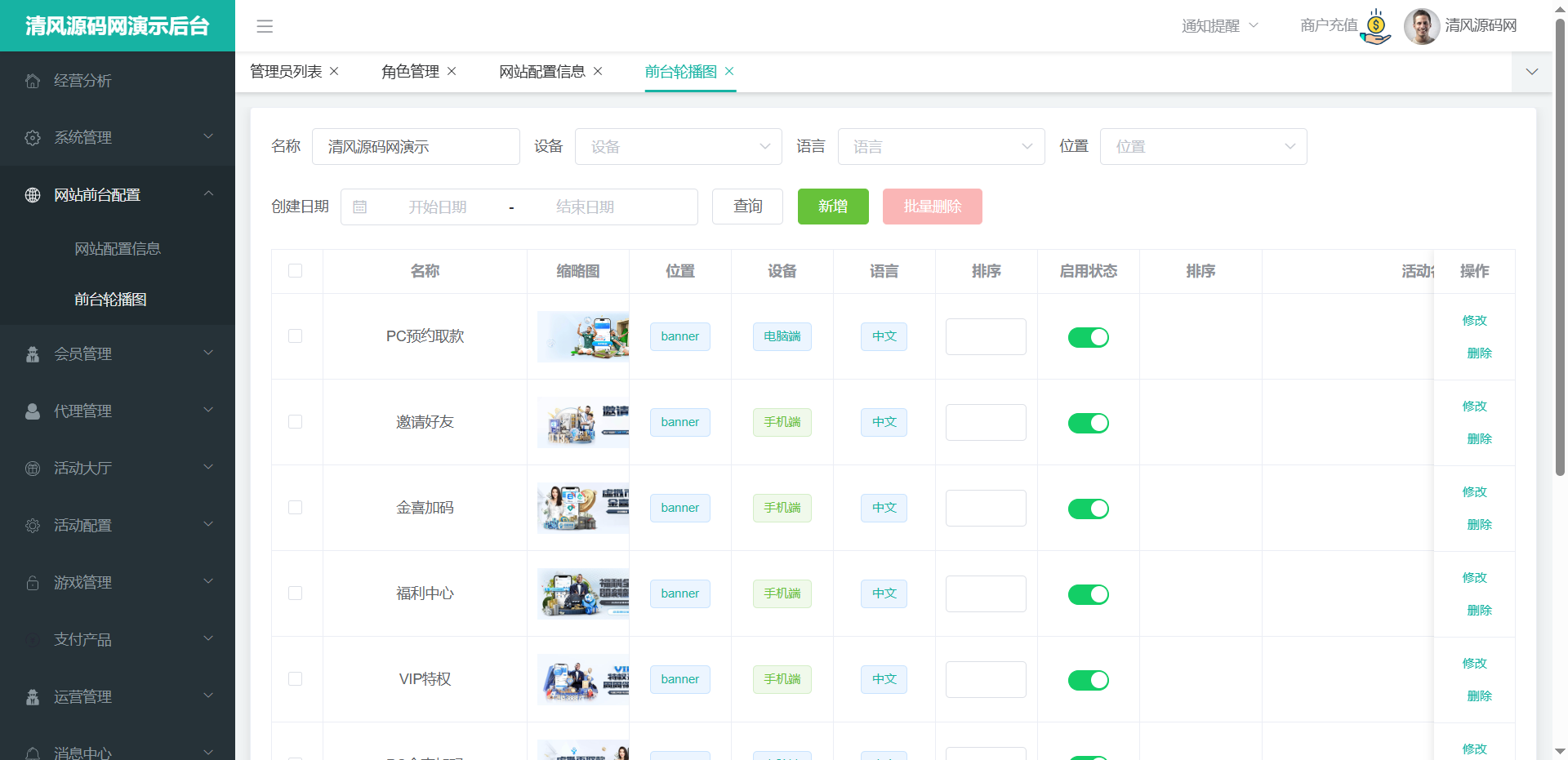
Task: Click the hamburger menu collapse icon
Action: [265, 26]
